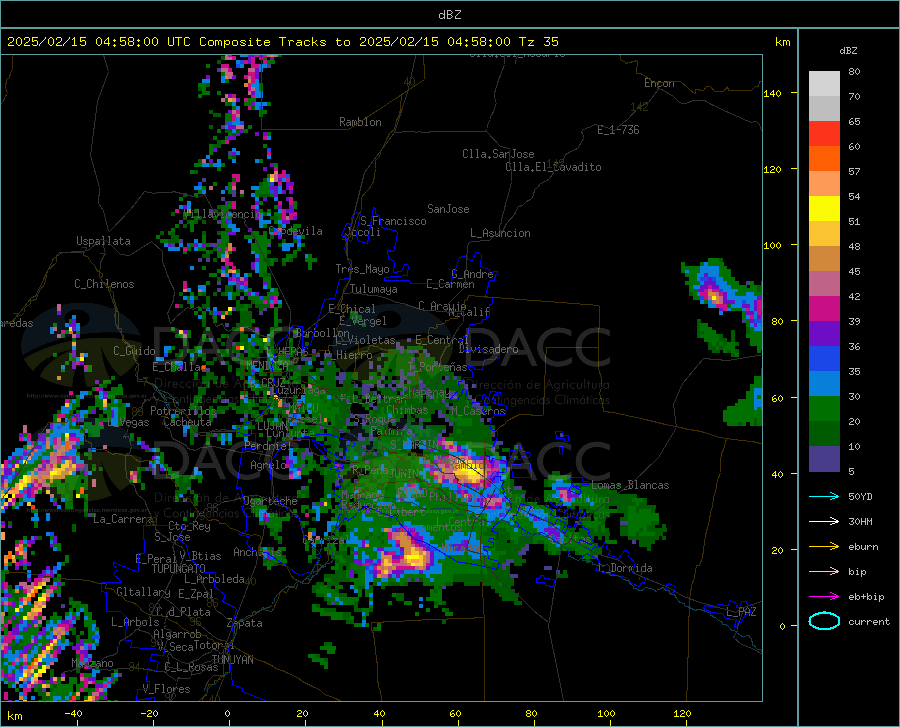This screenshot has width=900, height=727.
Task: Click the Villavicencio map label
Action: pyautogui.click(x=223, y=214)
